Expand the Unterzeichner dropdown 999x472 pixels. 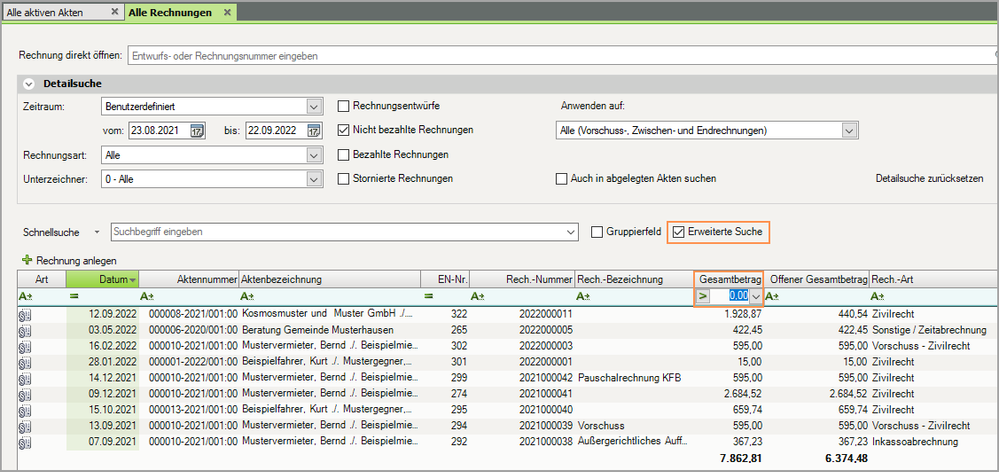pos(313,179)
